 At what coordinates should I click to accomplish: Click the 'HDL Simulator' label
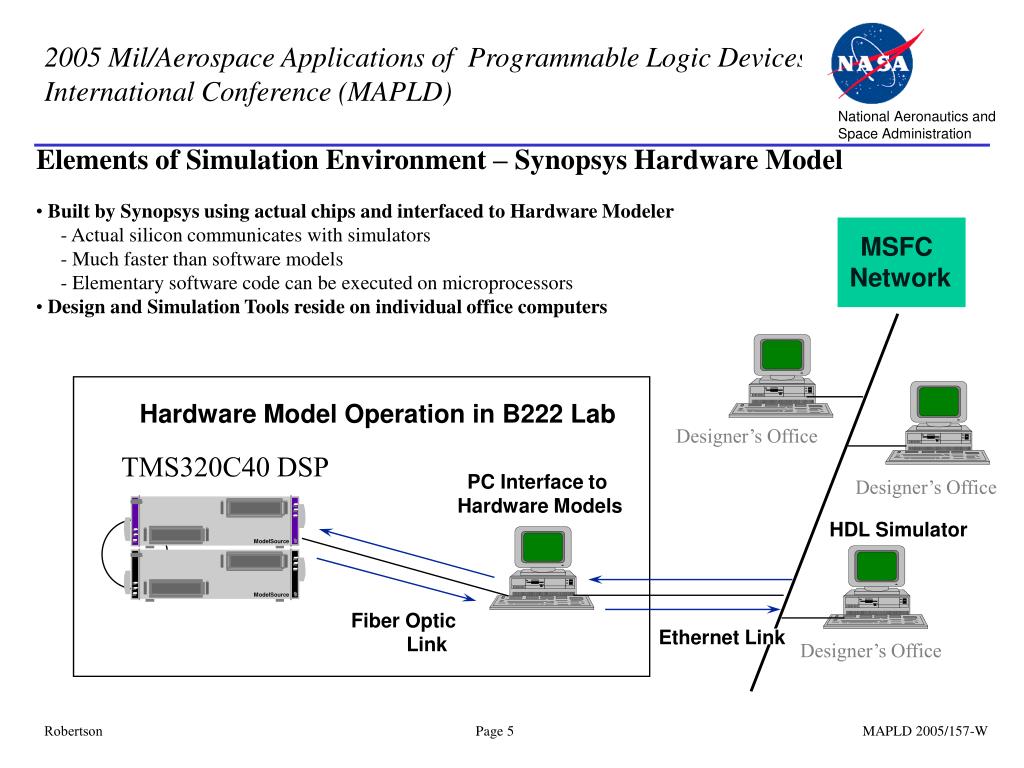point(898,530)
